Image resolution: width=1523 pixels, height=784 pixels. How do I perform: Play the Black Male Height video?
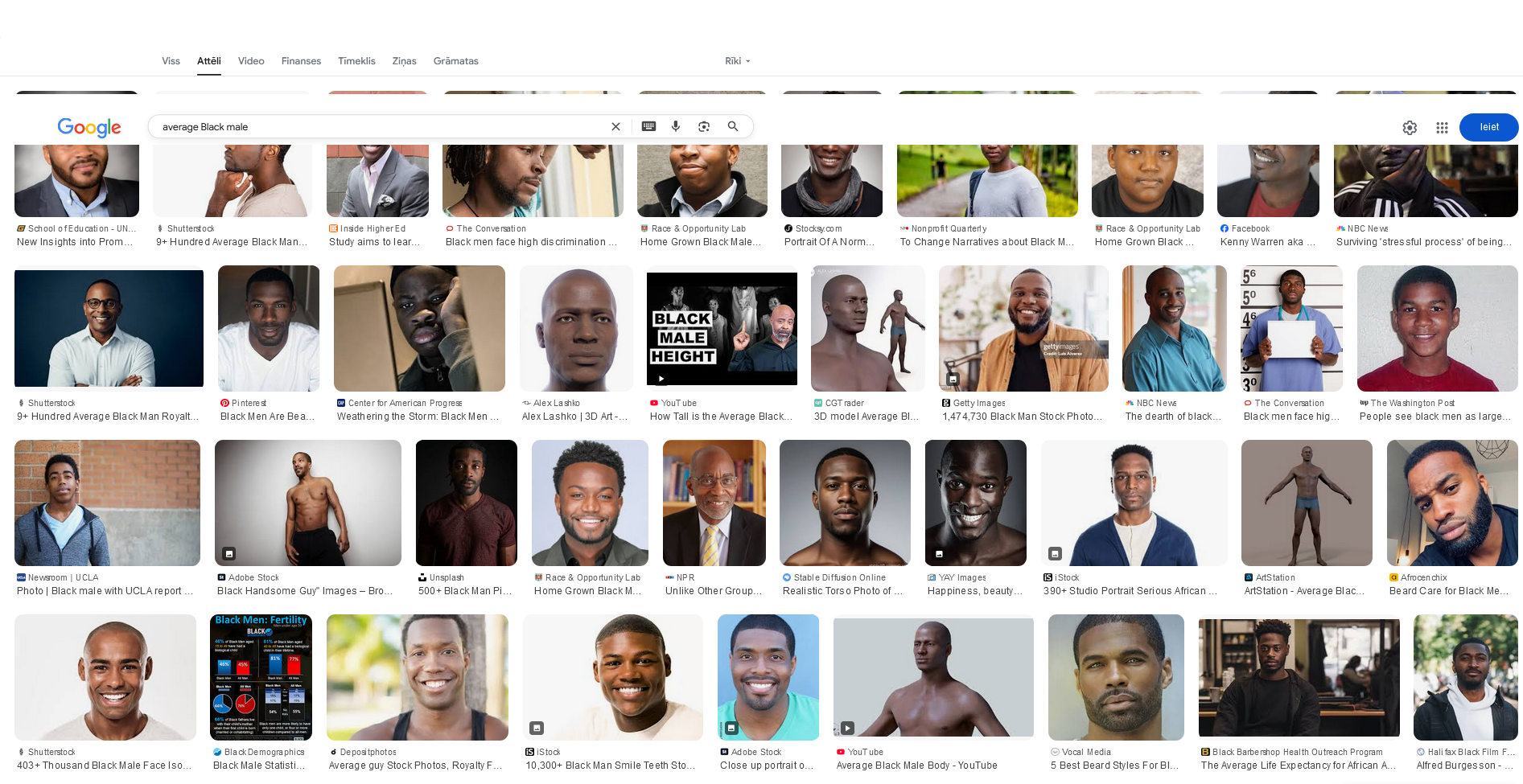coord(722,329)
